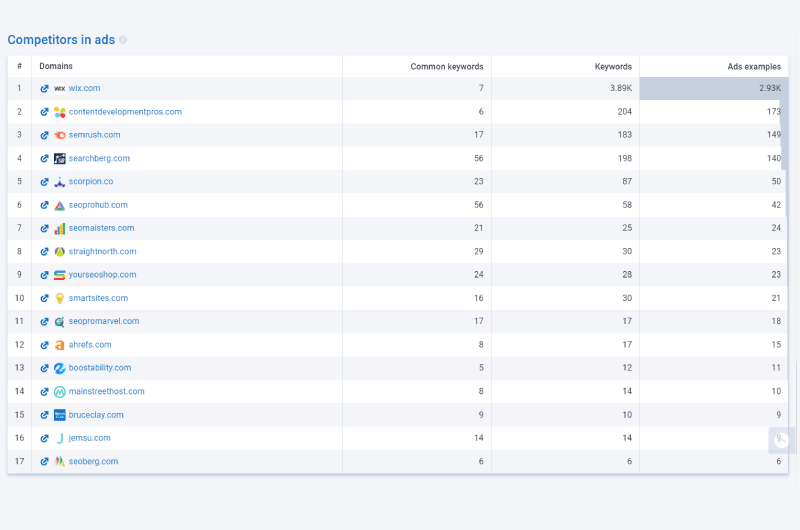This screenshot has width=800, height=530.
Task: Click the bruceclay.com blue favicon
Action: (x=60, y=415)
